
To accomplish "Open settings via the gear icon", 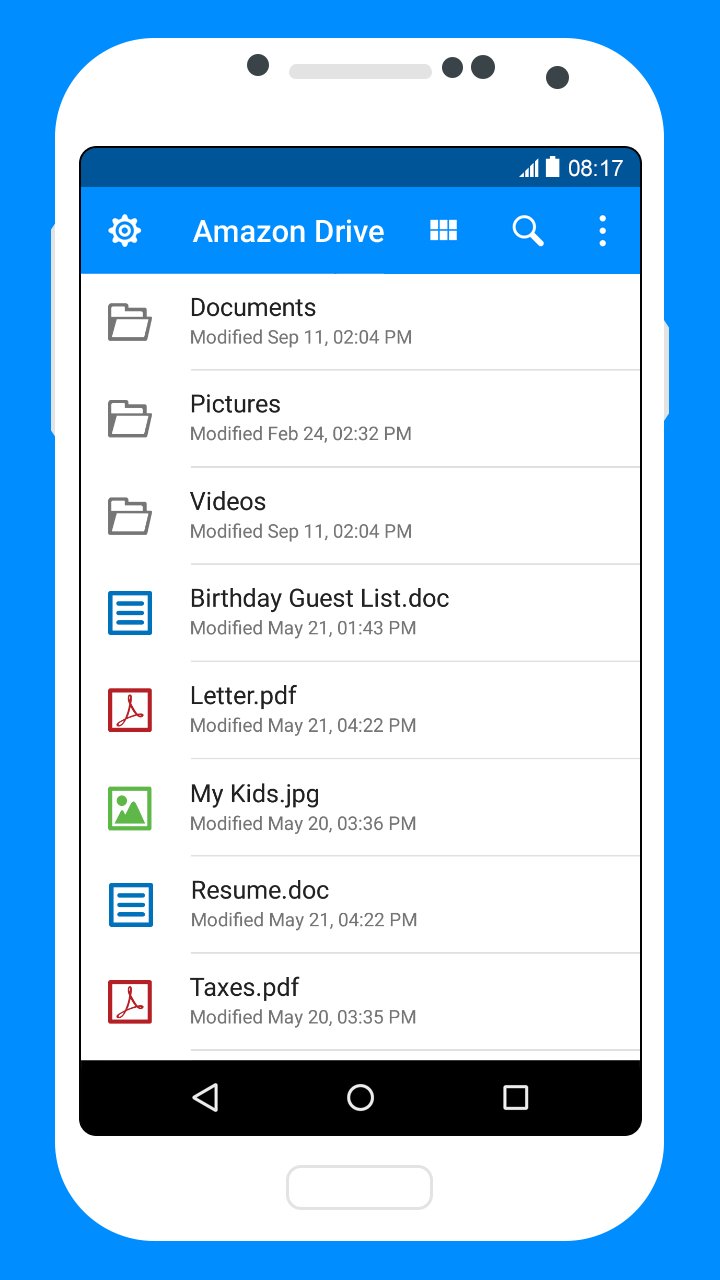I will (x=124, y=231).
